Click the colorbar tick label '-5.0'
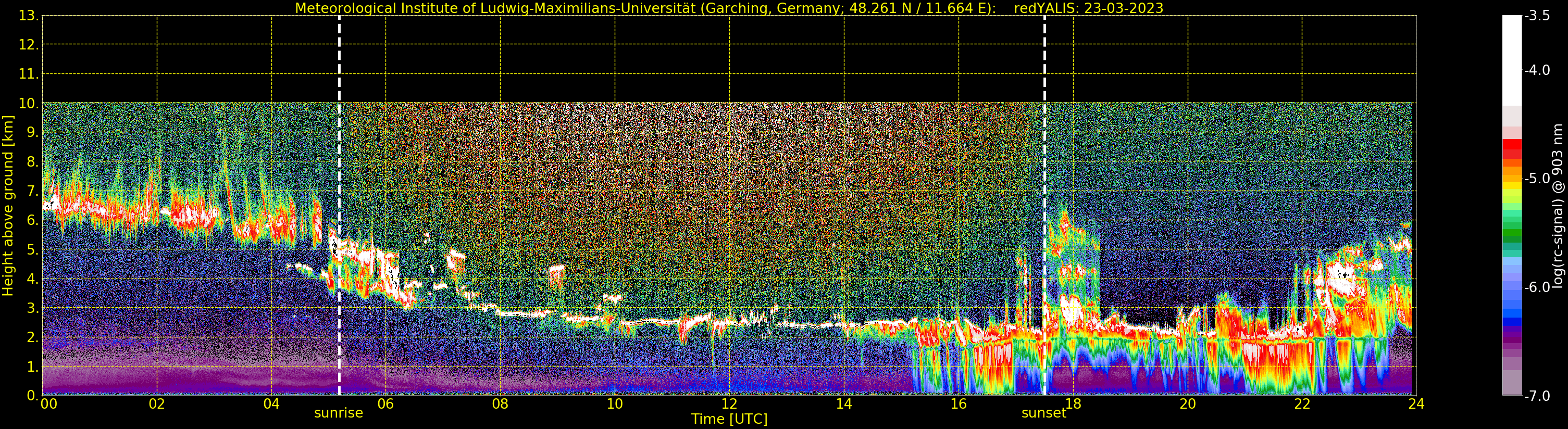1568x429 pixels. point(1537,179)
